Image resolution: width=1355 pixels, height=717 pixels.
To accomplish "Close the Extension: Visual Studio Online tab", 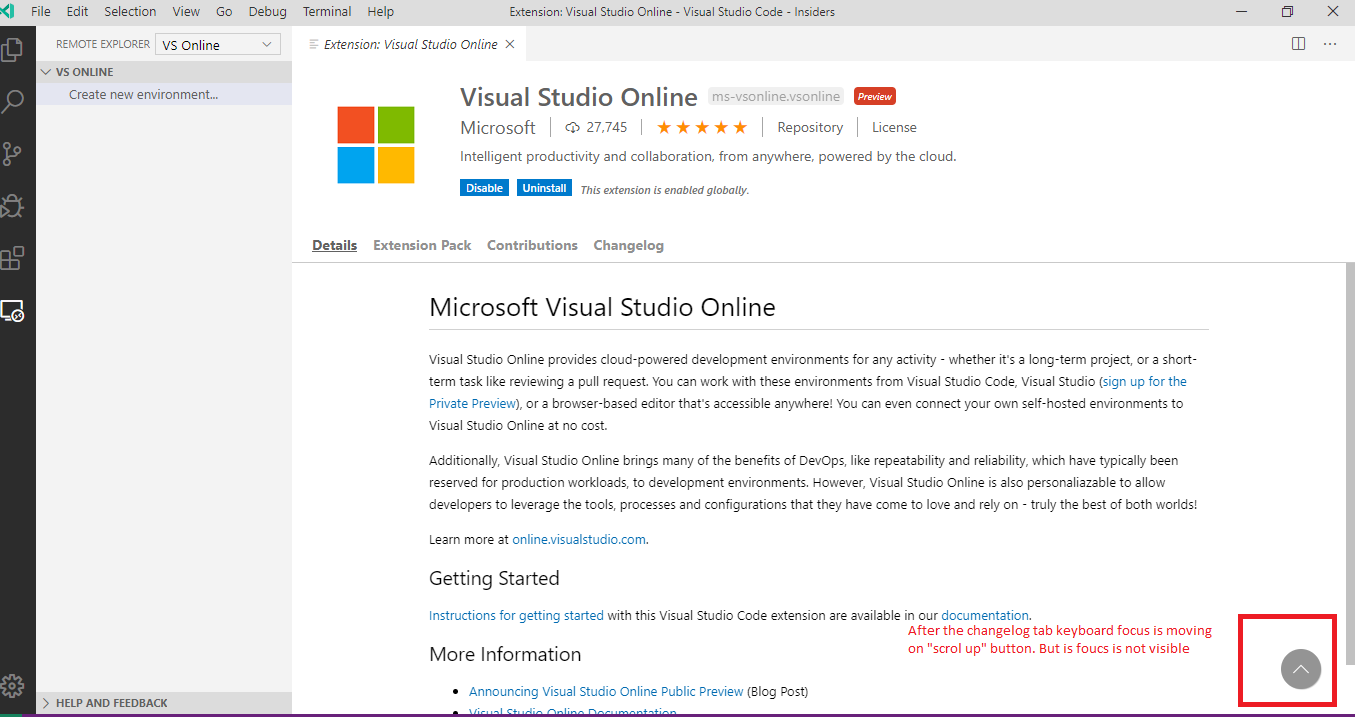I will pos(510,44).
